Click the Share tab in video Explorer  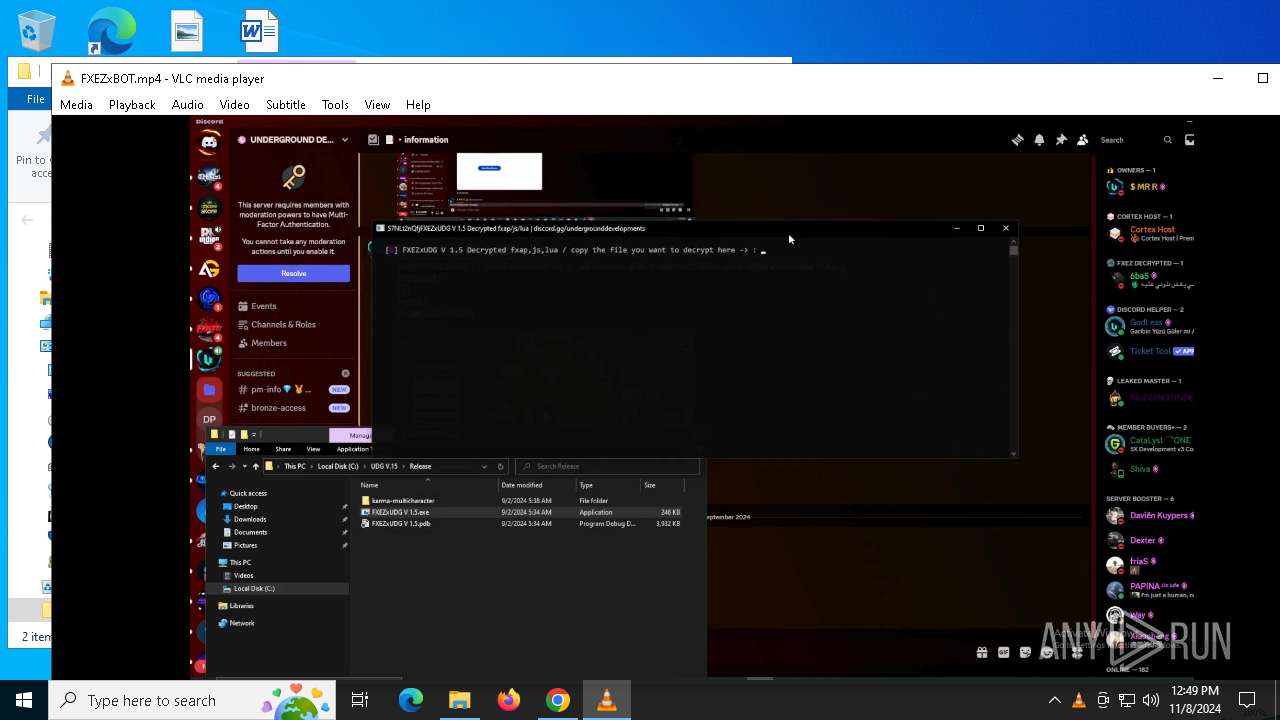(283, 449)
